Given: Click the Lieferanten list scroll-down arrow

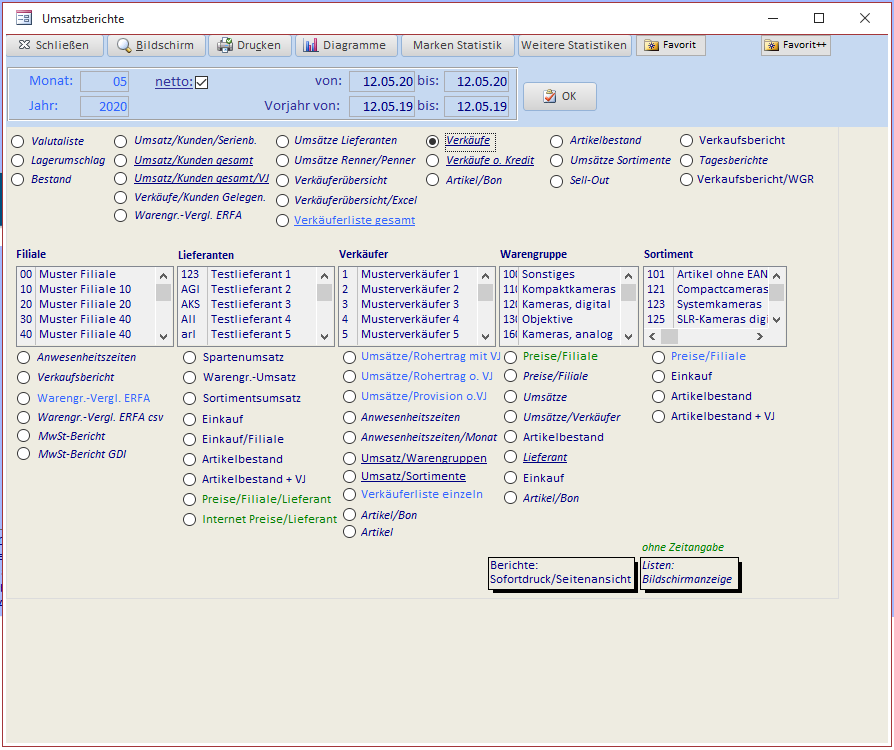Looking at the screenshot, I should [x=324, y=337].
